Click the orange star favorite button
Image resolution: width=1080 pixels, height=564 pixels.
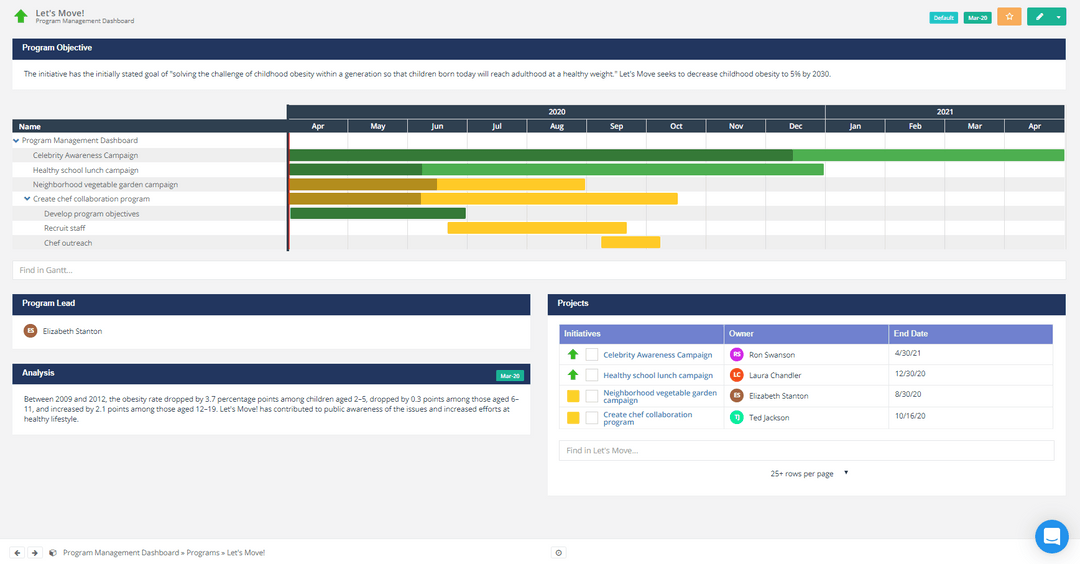[1009, 17]
